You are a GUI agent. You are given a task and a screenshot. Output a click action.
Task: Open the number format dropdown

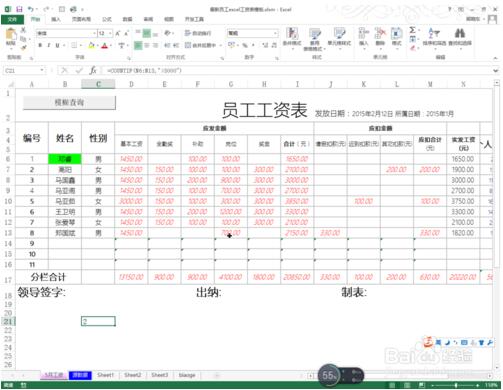(275, 33)
